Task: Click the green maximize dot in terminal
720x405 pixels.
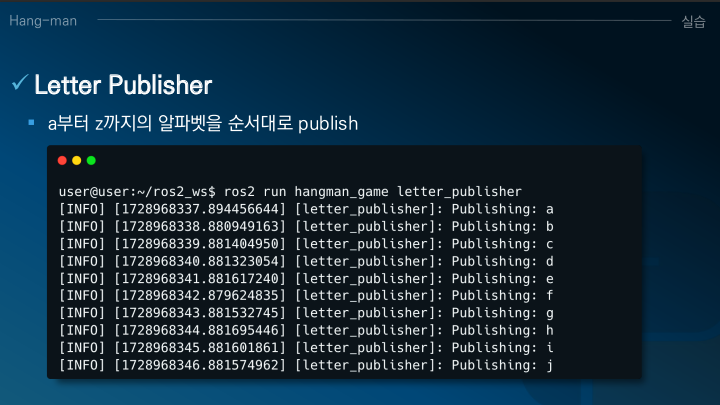Action: coord(91,160)
